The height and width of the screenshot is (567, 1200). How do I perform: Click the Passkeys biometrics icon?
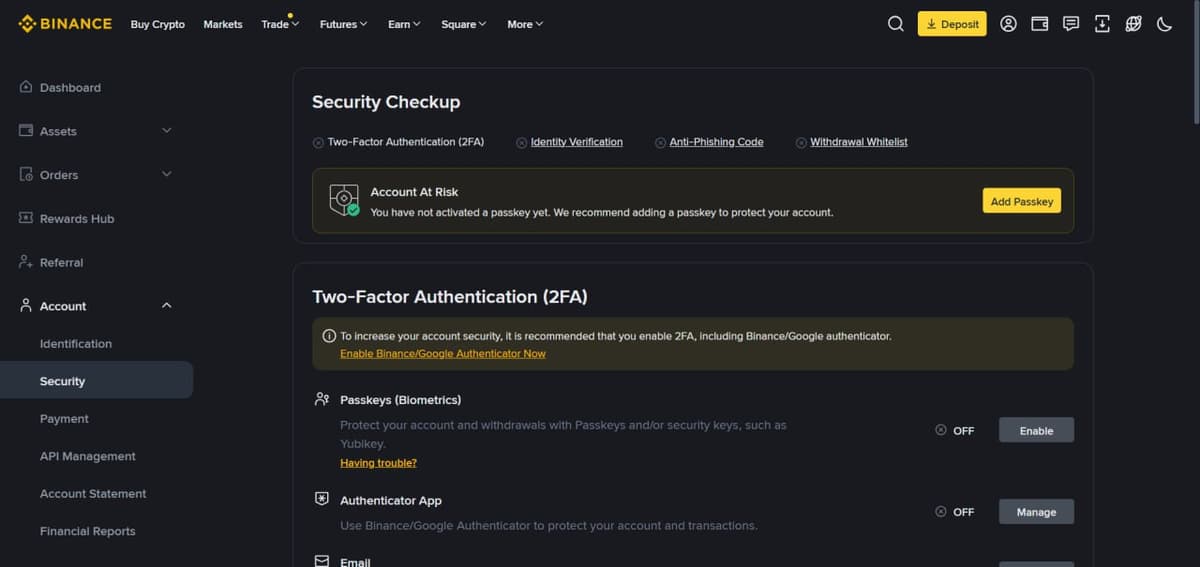[322, 399]
